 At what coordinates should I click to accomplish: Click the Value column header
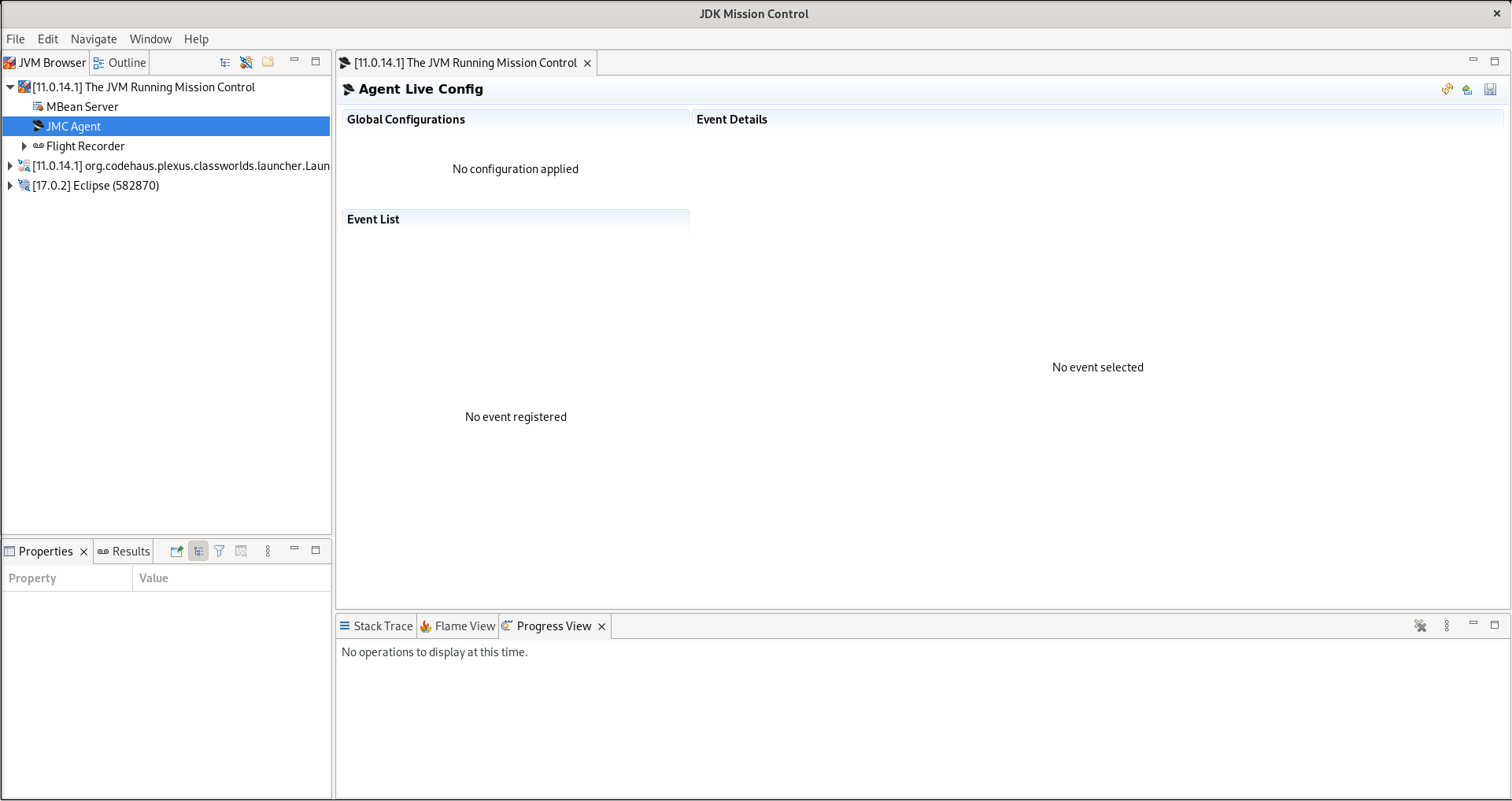(x=153, y=578)
